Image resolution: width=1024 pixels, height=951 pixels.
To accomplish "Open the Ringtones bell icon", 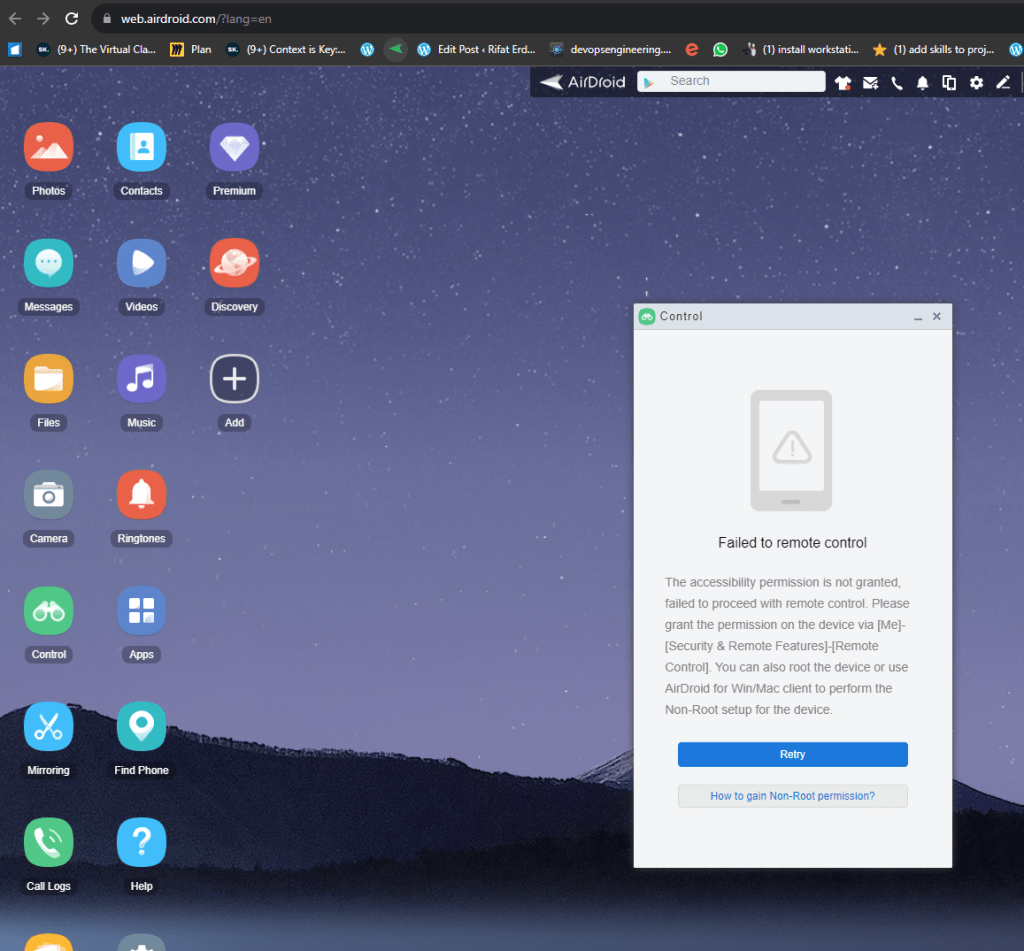I will [141, 495].
